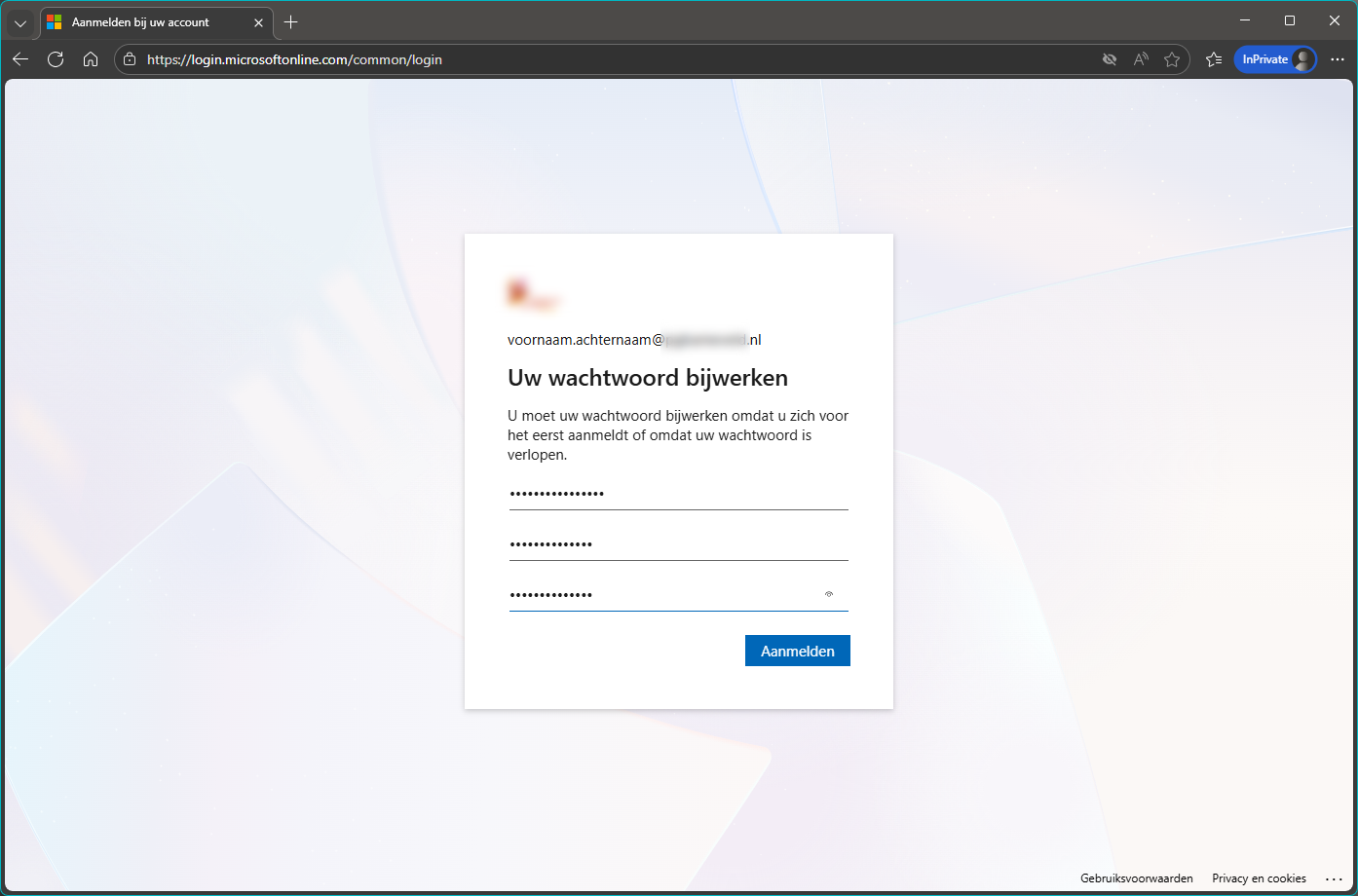This screenshot has height=896, width=1358.
Task: Click the browser Back arrow
Action: pos(20,59)
